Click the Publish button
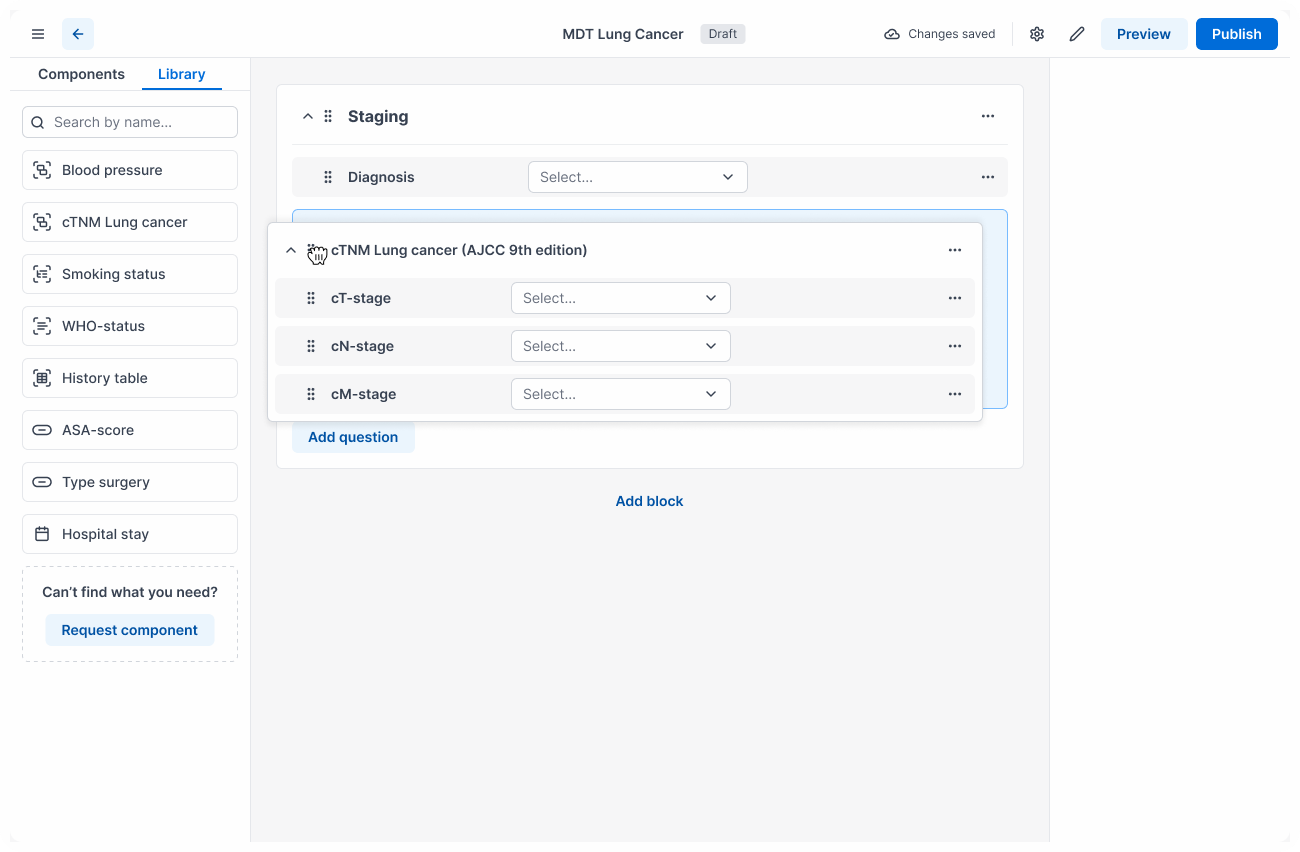The height and width of the screenshot is (852, 1300). coord(1237,34)
